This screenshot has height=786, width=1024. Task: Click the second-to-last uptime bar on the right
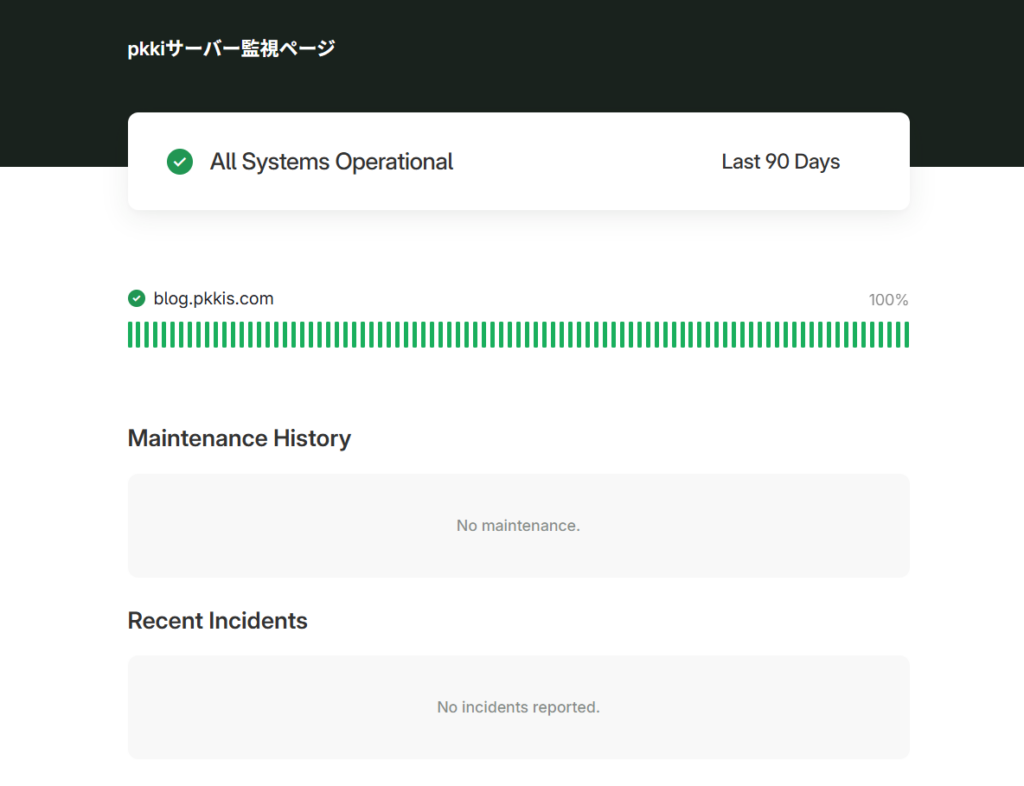pyautogui.click(x=897, y=335)
